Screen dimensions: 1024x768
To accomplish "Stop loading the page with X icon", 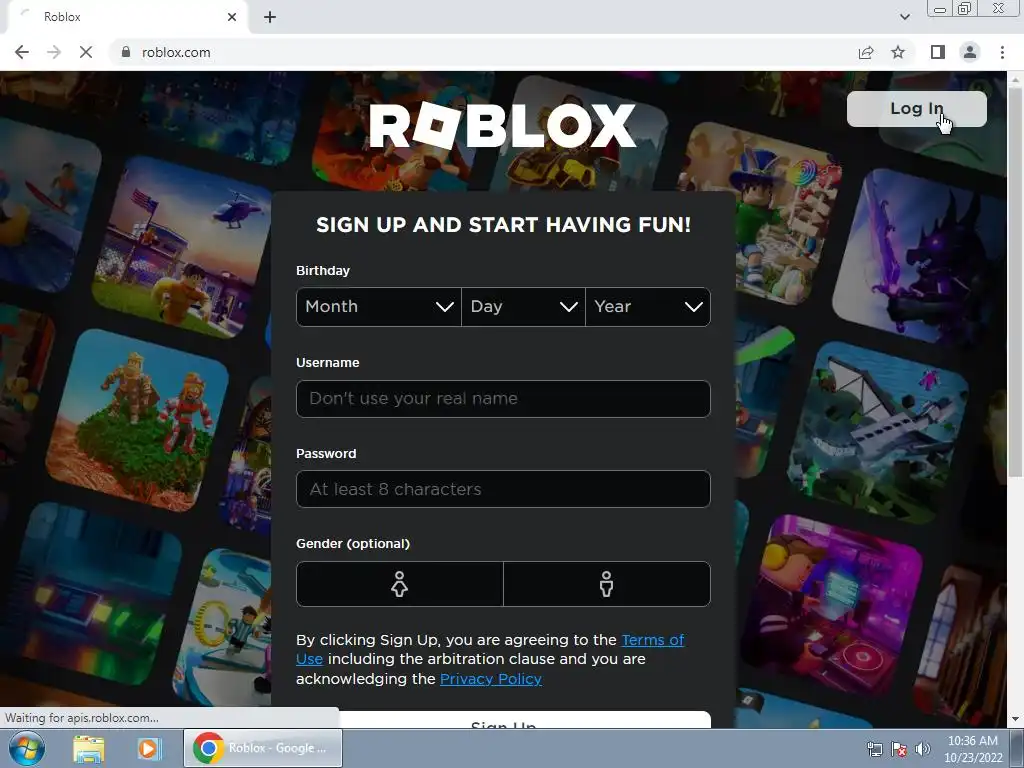I will tap(86, 52).
